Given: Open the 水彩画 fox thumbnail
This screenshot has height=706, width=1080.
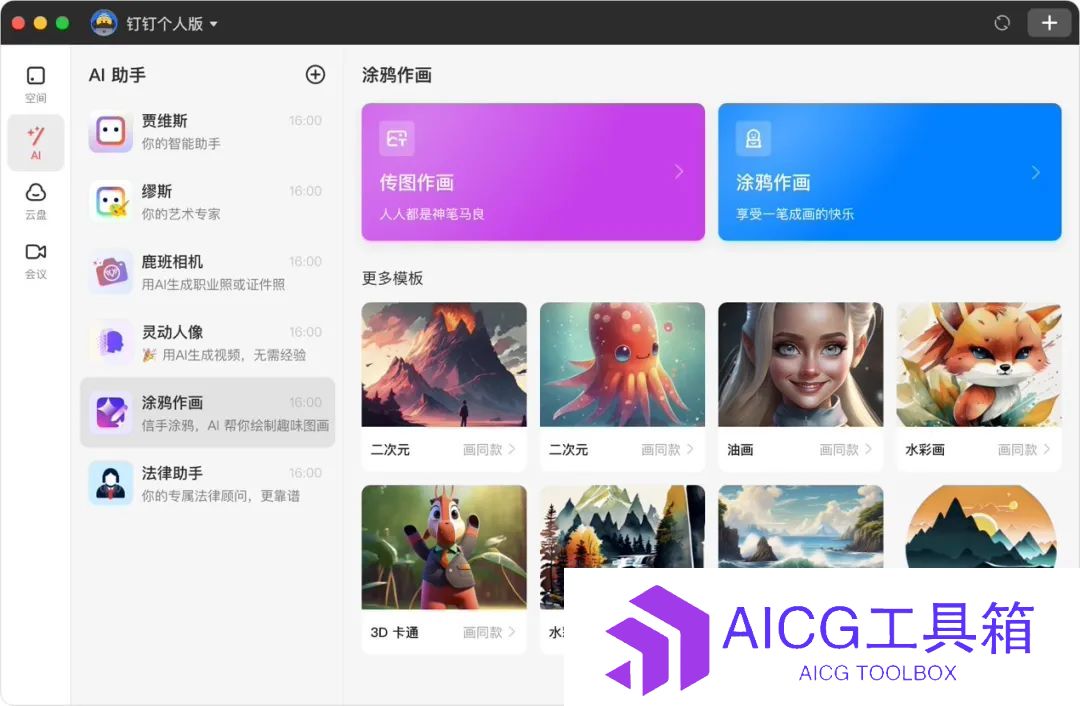Looking at the screenshot, I should (x=979, y=364).
